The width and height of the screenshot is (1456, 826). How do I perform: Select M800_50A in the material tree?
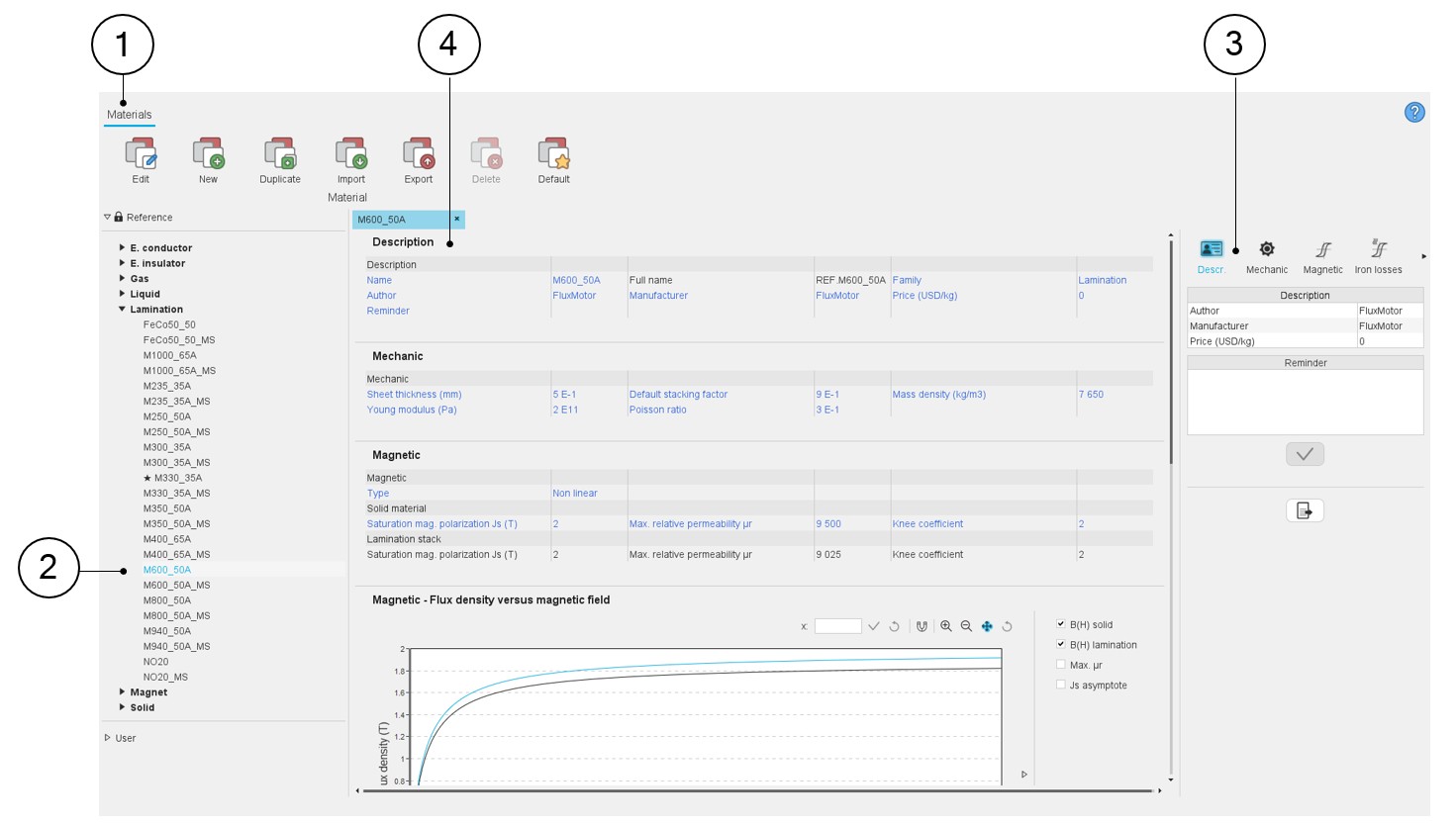[167, 600]
